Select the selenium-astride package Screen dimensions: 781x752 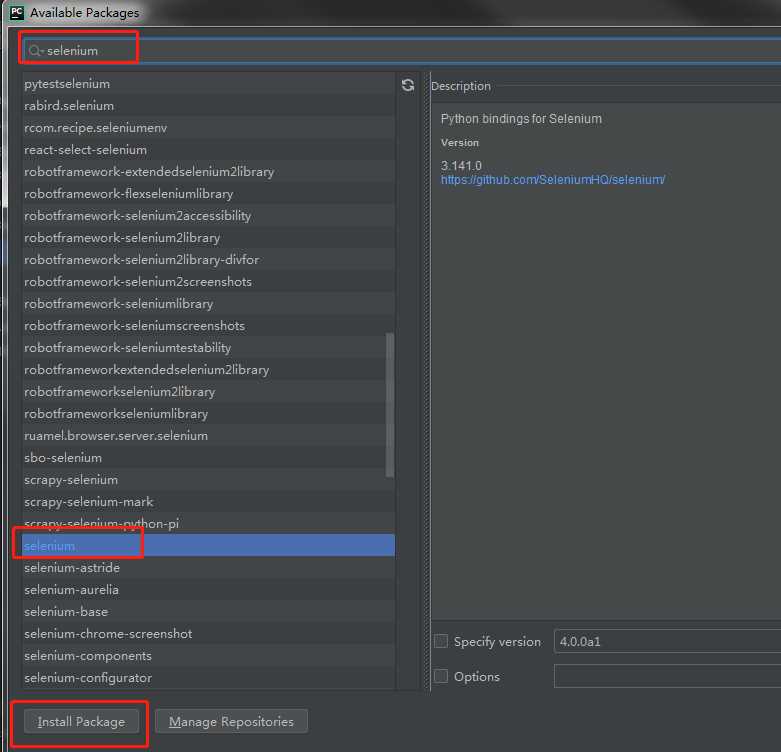click(209, 568)
